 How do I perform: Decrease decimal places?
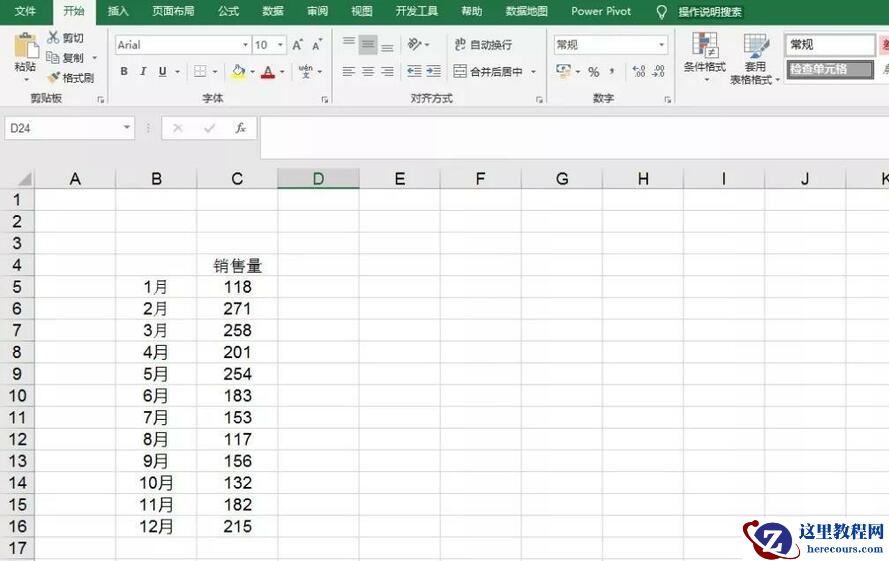click(658, 71)
